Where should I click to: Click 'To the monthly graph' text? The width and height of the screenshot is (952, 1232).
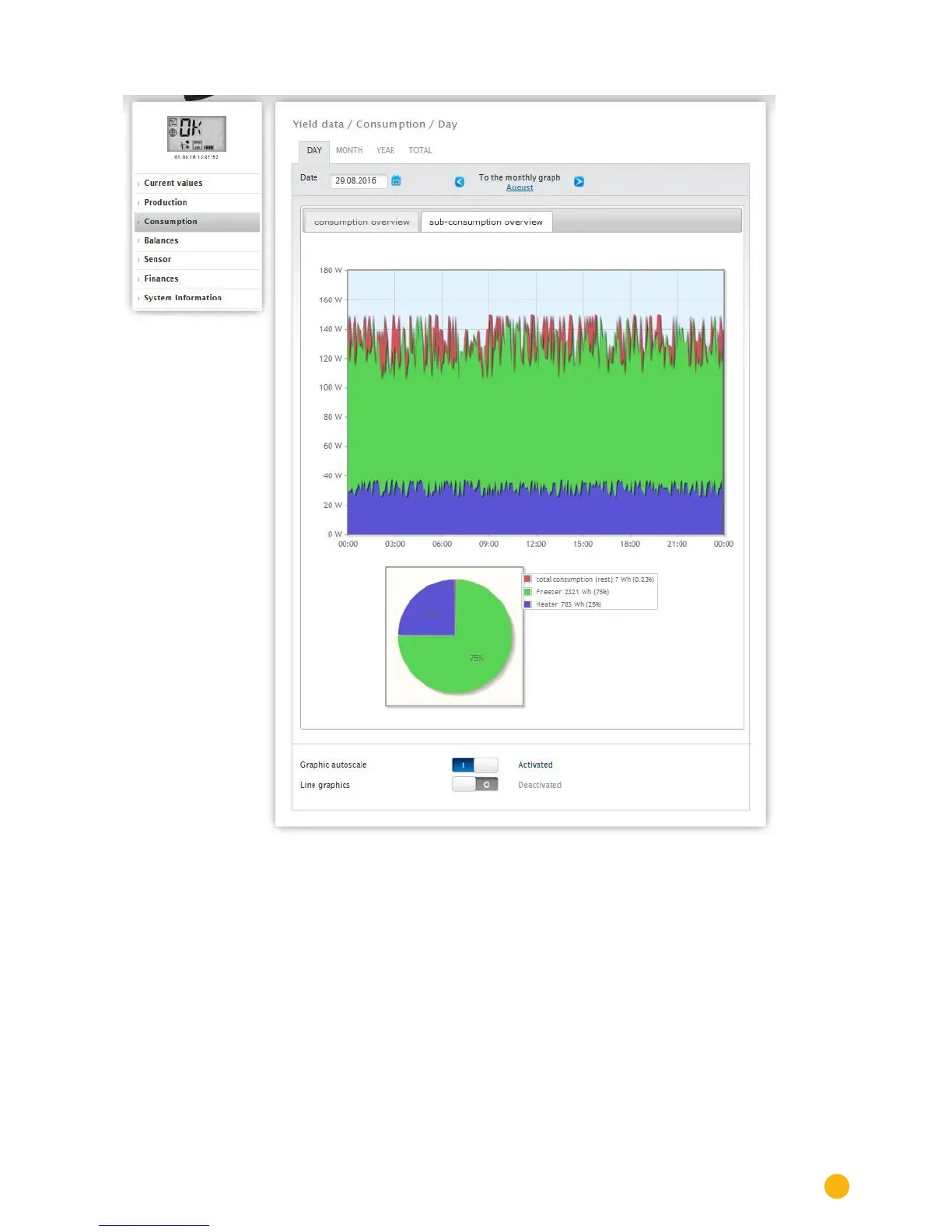520,177
